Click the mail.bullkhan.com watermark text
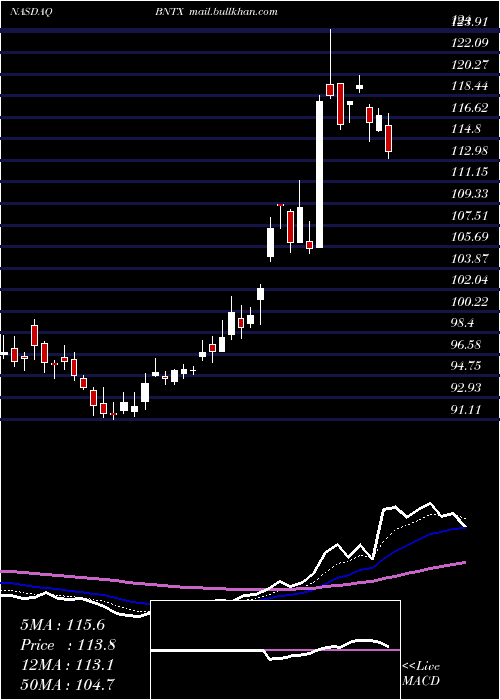This screenshot has width=500, height=700. [233, 12]
